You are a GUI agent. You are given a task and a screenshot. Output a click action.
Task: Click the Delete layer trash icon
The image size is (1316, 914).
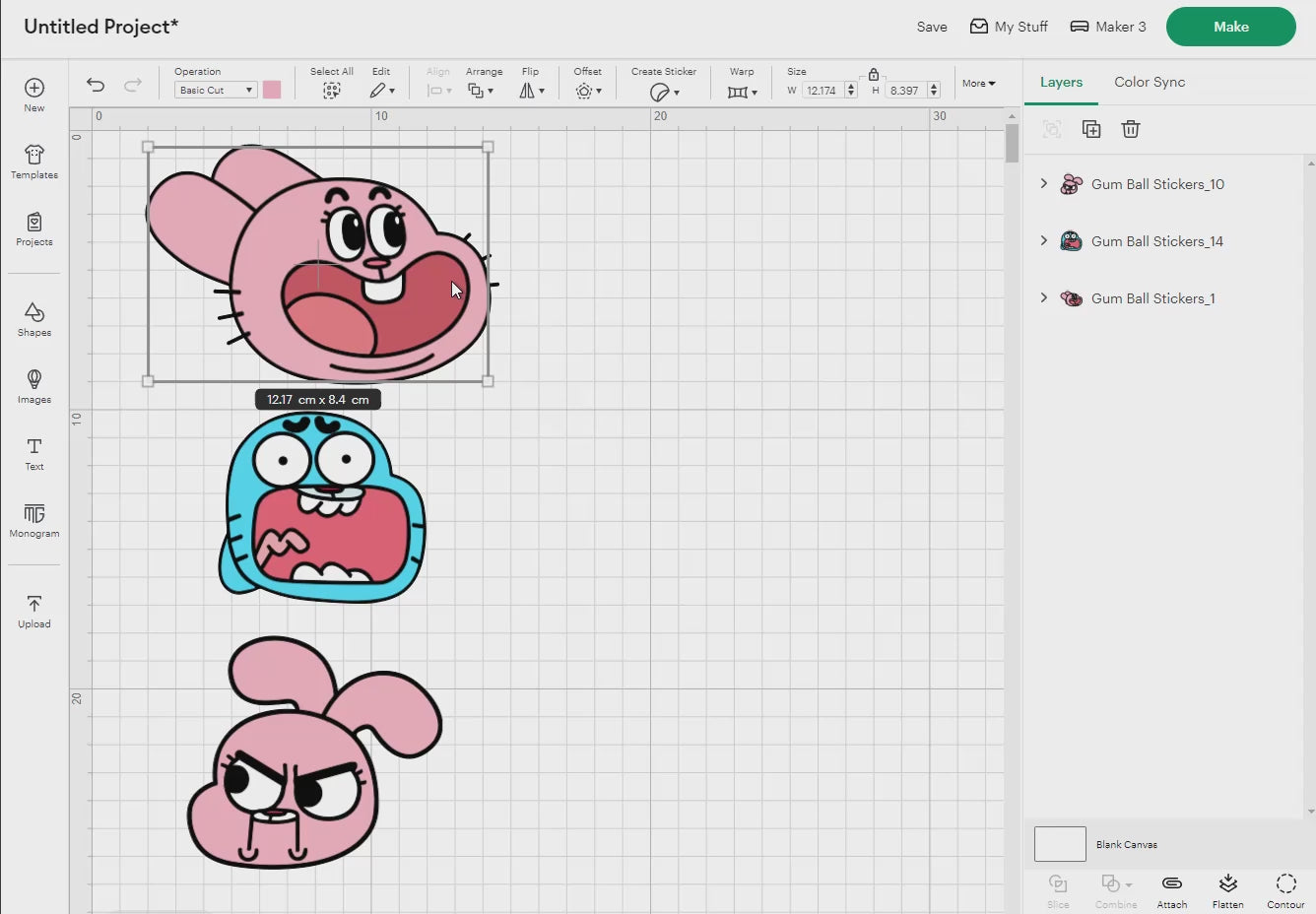click(x=1131, y=129)
